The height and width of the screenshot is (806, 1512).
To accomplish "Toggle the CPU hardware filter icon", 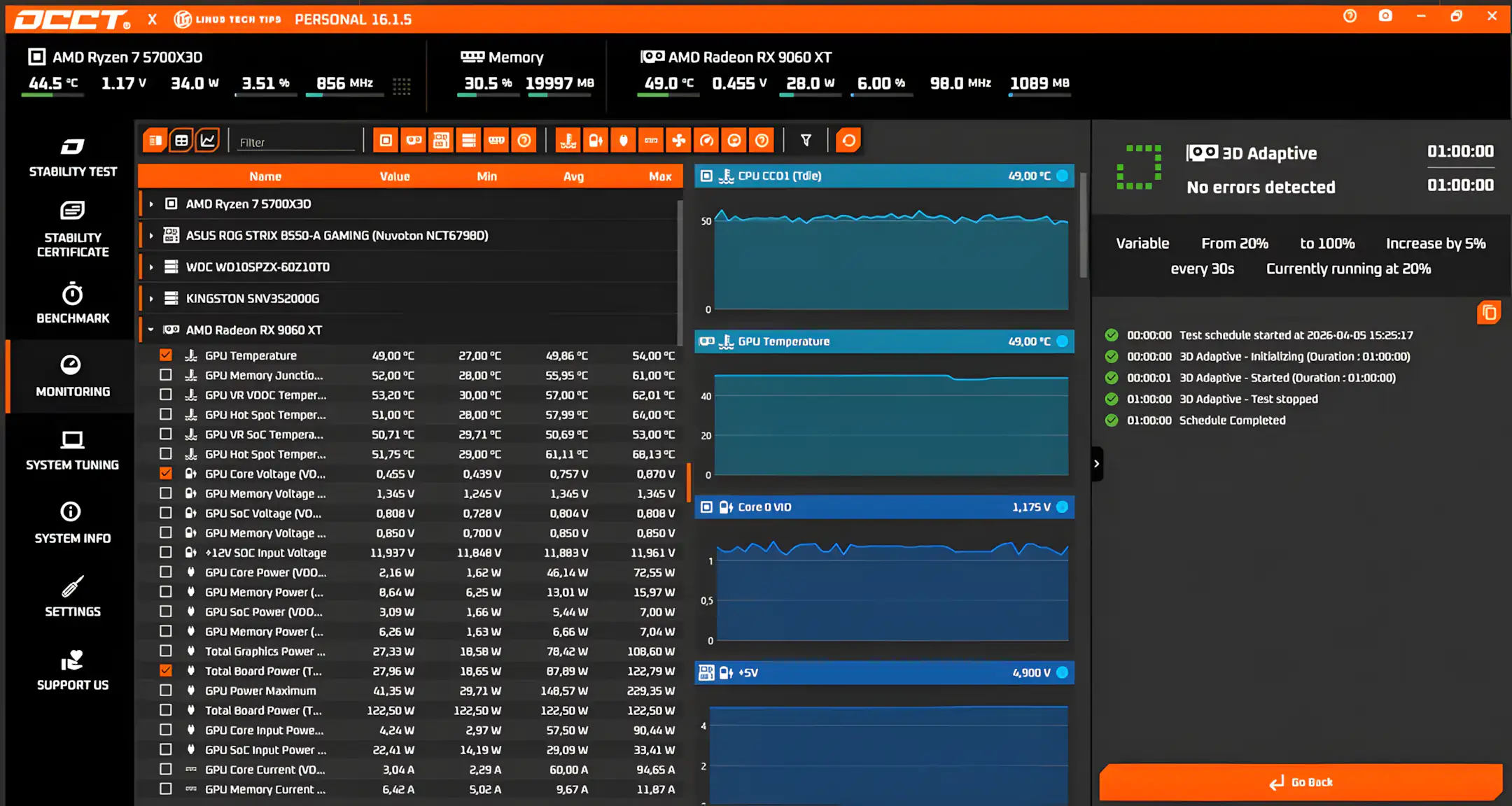I will point(386,141).
